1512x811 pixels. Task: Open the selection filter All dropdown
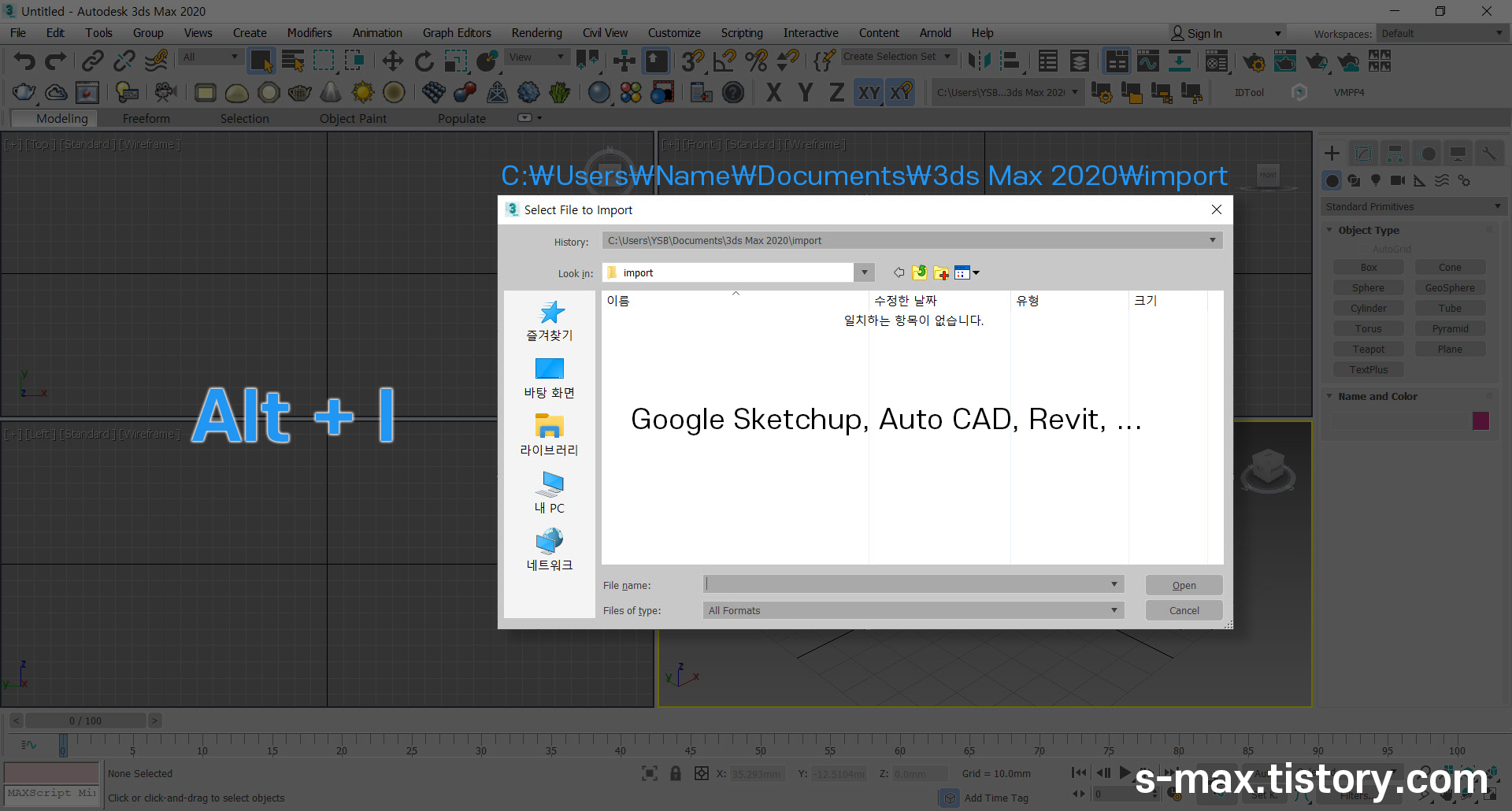(x=209, y=57)
